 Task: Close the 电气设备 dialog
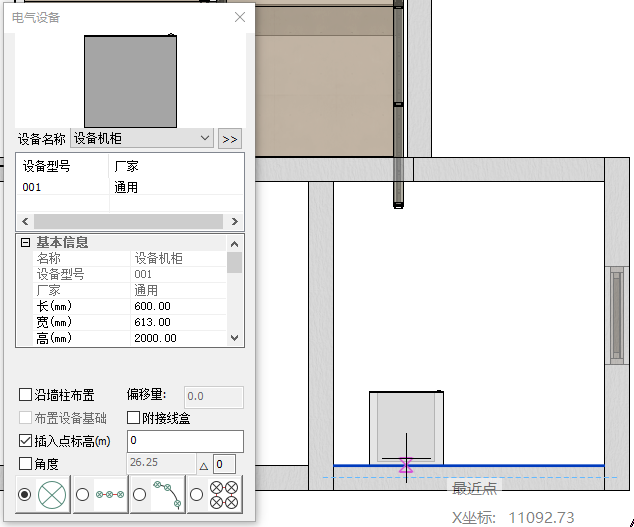[x=240, y=17]
